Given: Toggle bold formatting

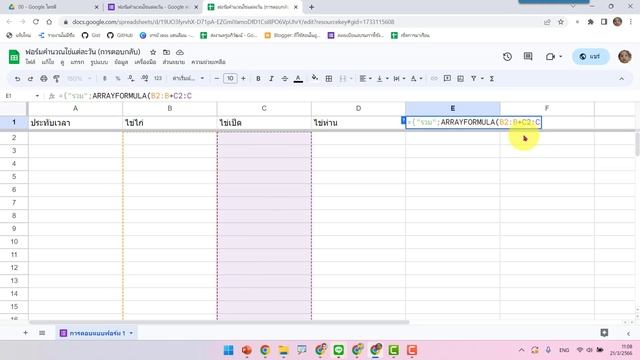Looking at the screenshot, I should click(258, 78).
